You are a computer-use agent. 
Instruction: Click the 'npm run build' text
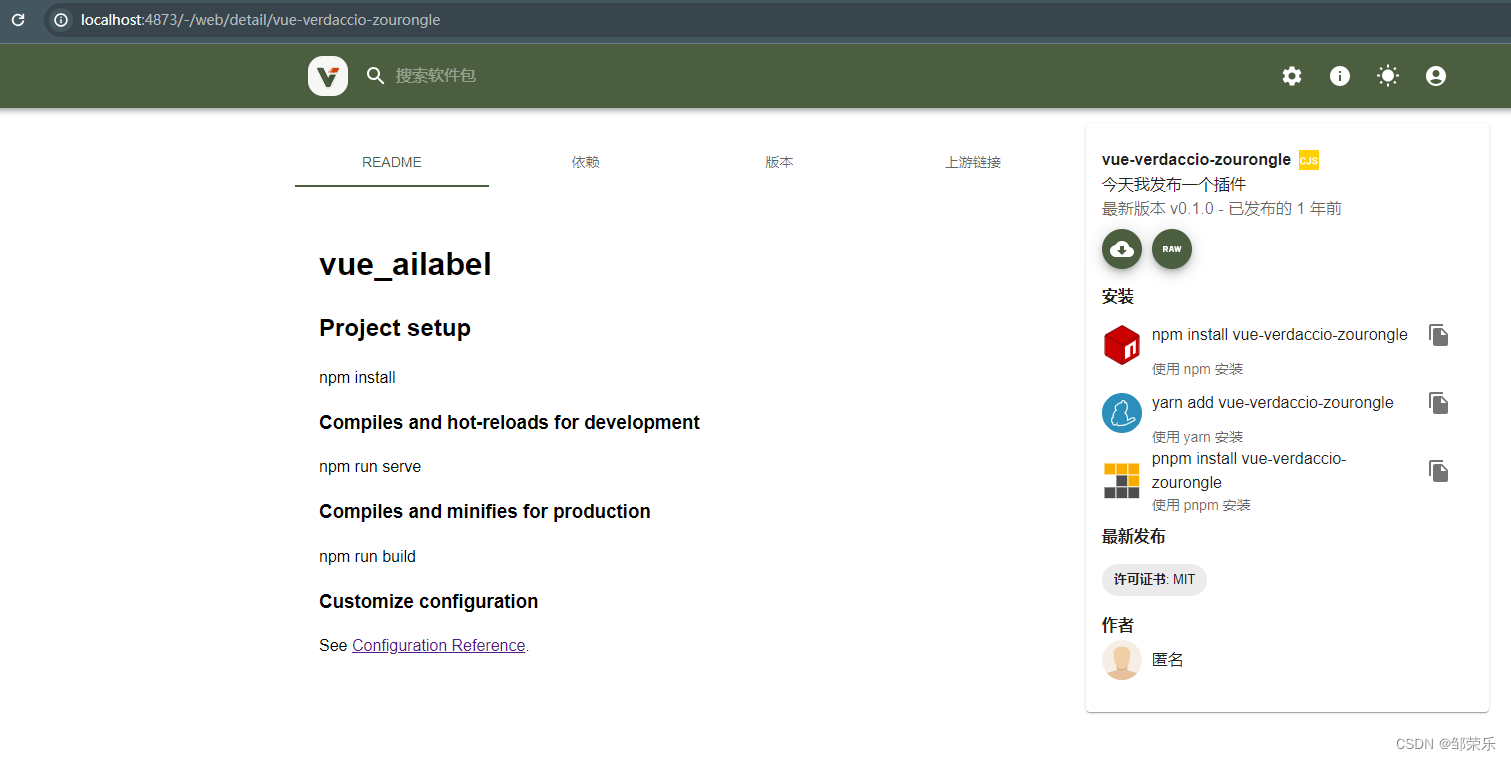coord(367,557)
